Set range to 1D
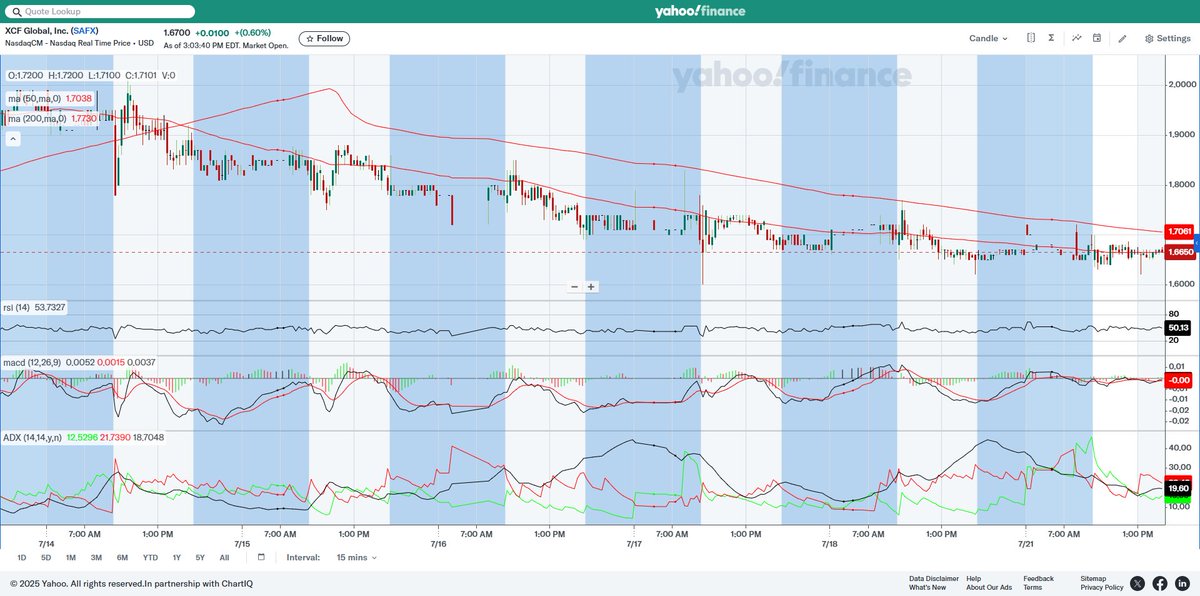Viewport: 1200px width, 596px height. point(22,557)
